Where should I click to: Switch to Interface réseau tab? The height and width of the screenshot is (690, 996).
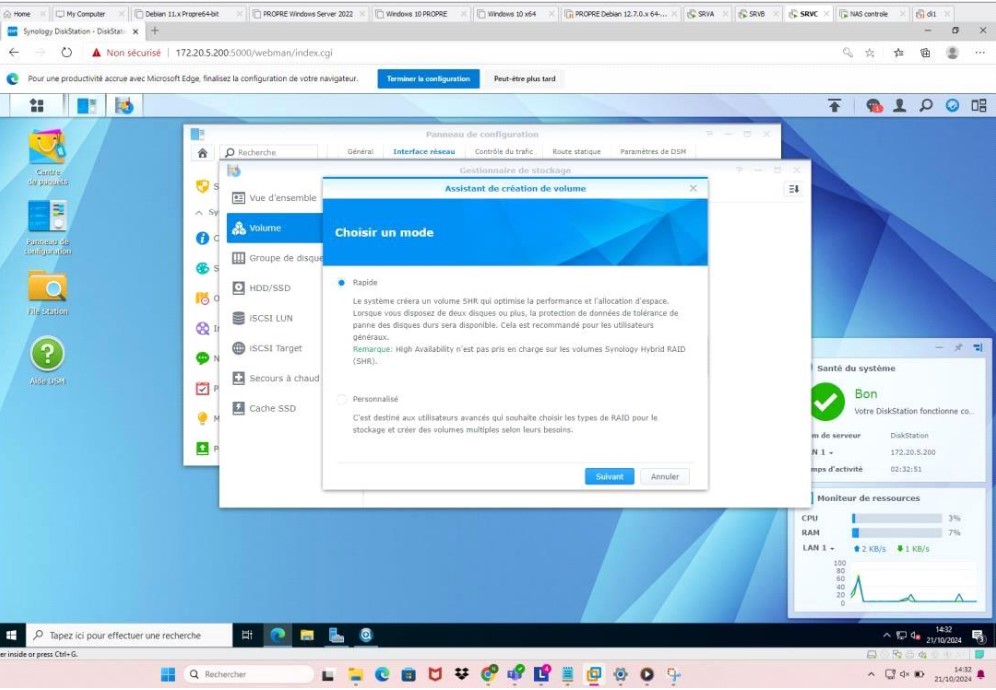point(424,151)
